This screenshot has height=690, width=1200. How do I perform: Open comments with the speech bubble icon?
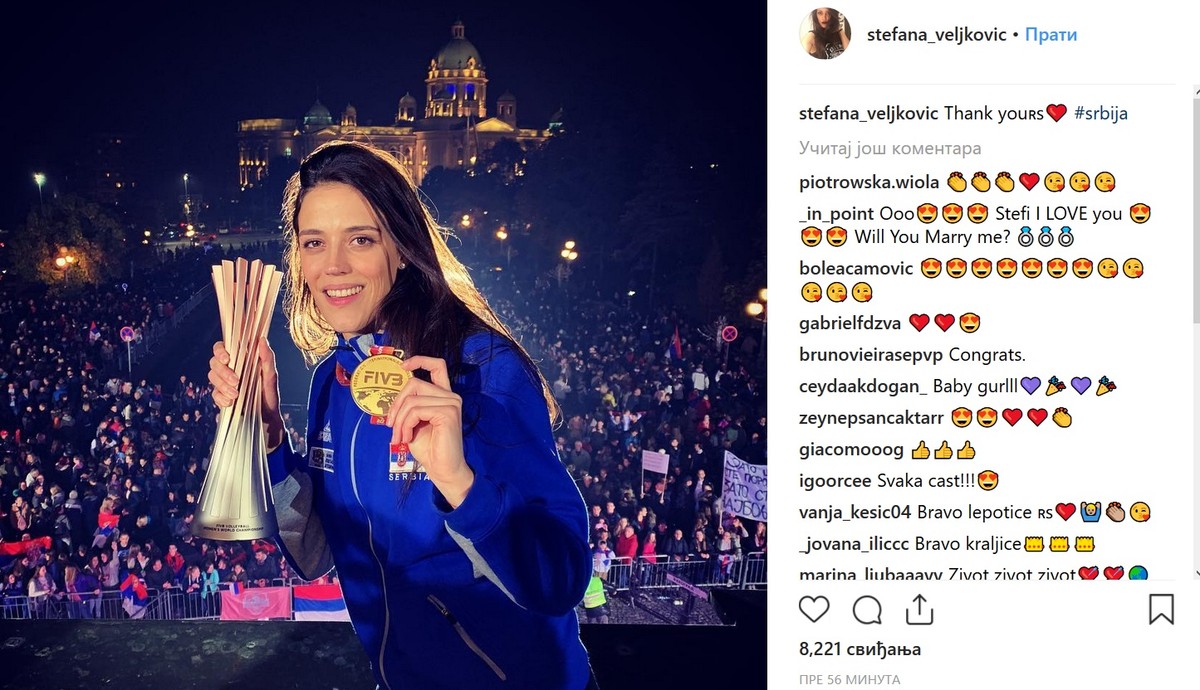click(x=867, y=609)
